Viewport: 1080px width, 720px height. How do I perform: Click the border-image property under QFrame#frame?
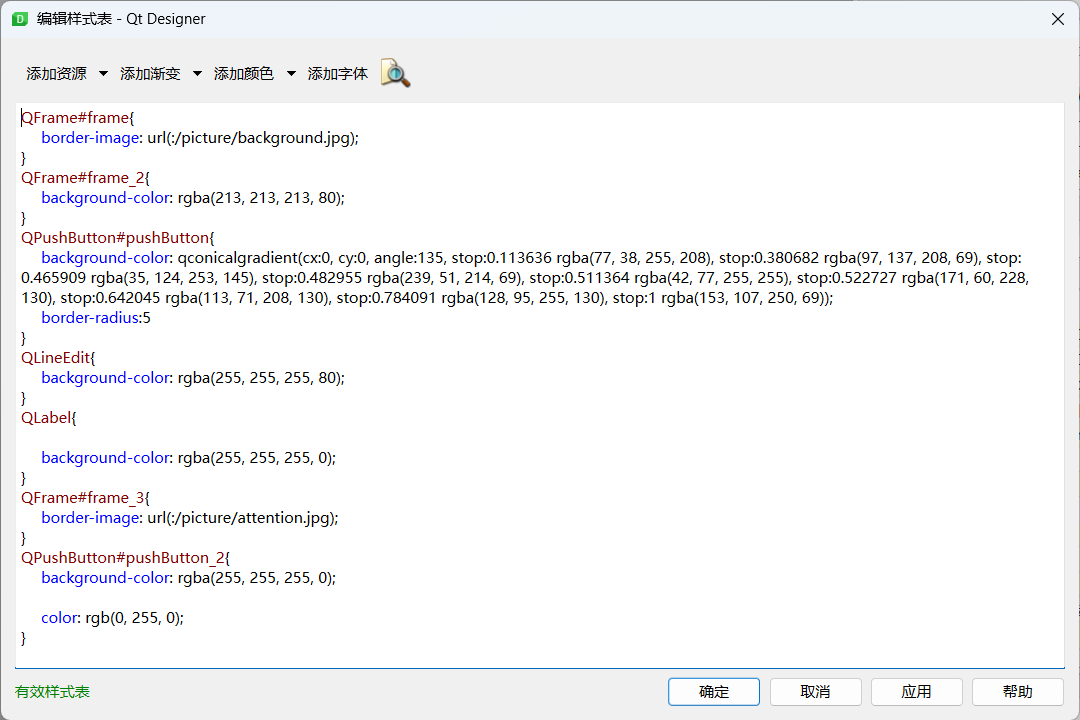(x=90, y=137)
